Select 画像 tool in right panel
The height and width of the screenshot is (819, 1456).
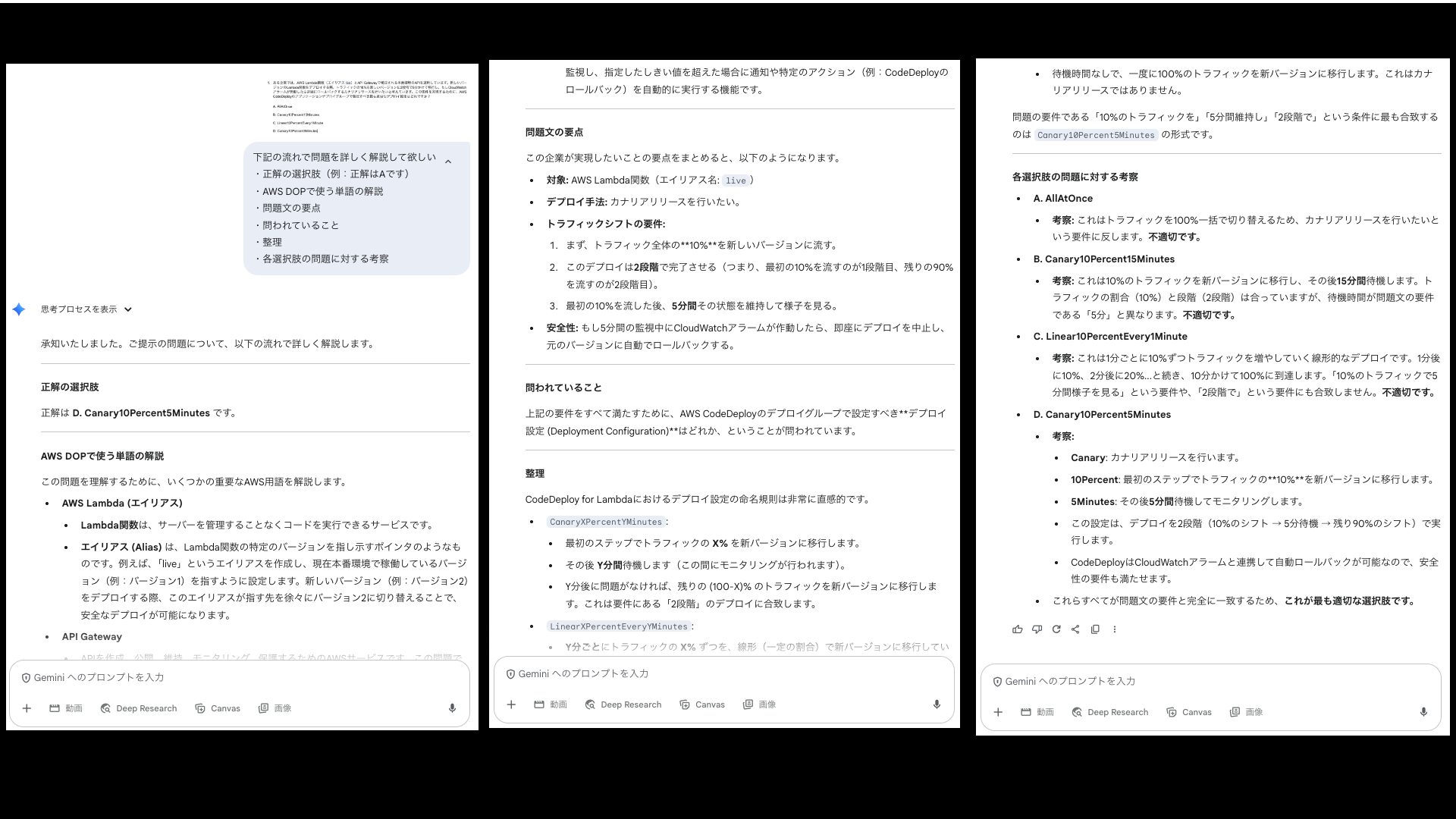coord(1246,712)
